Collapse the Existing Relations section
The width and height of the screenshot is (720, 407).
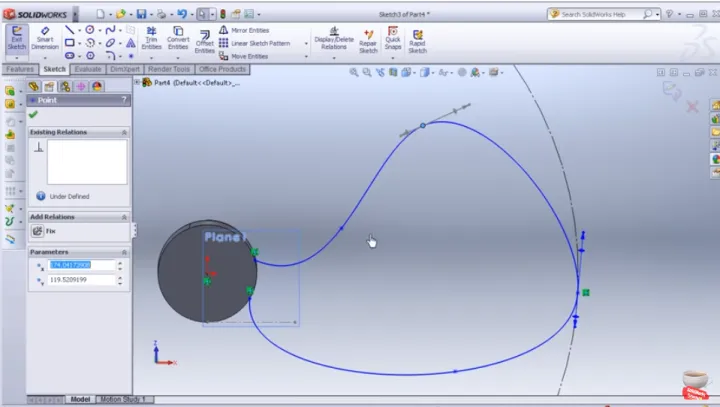124,132
